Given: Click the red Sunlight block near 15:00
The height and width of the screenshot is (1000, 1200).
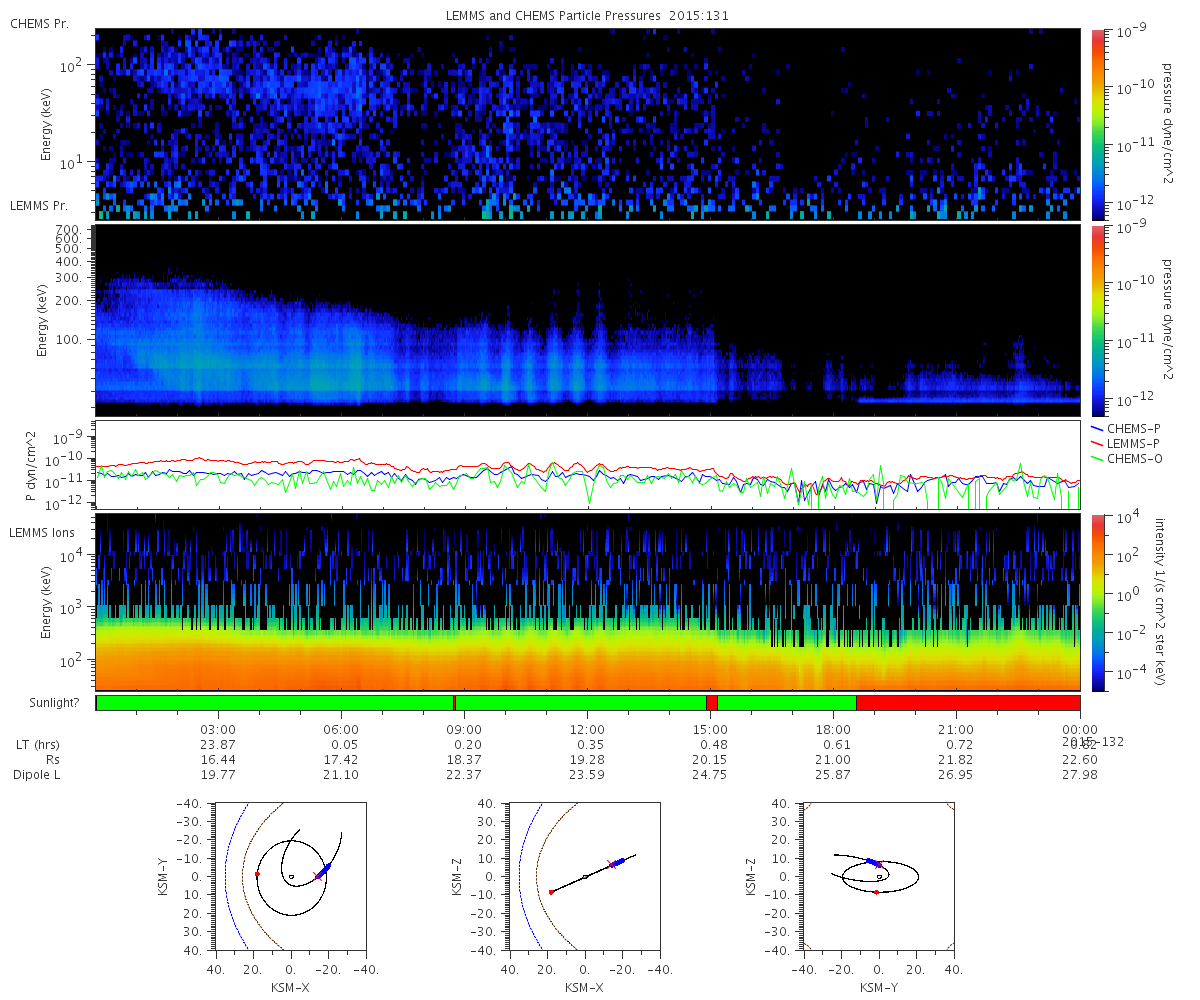Looking at the screenshot, I should tap(712, 703).
